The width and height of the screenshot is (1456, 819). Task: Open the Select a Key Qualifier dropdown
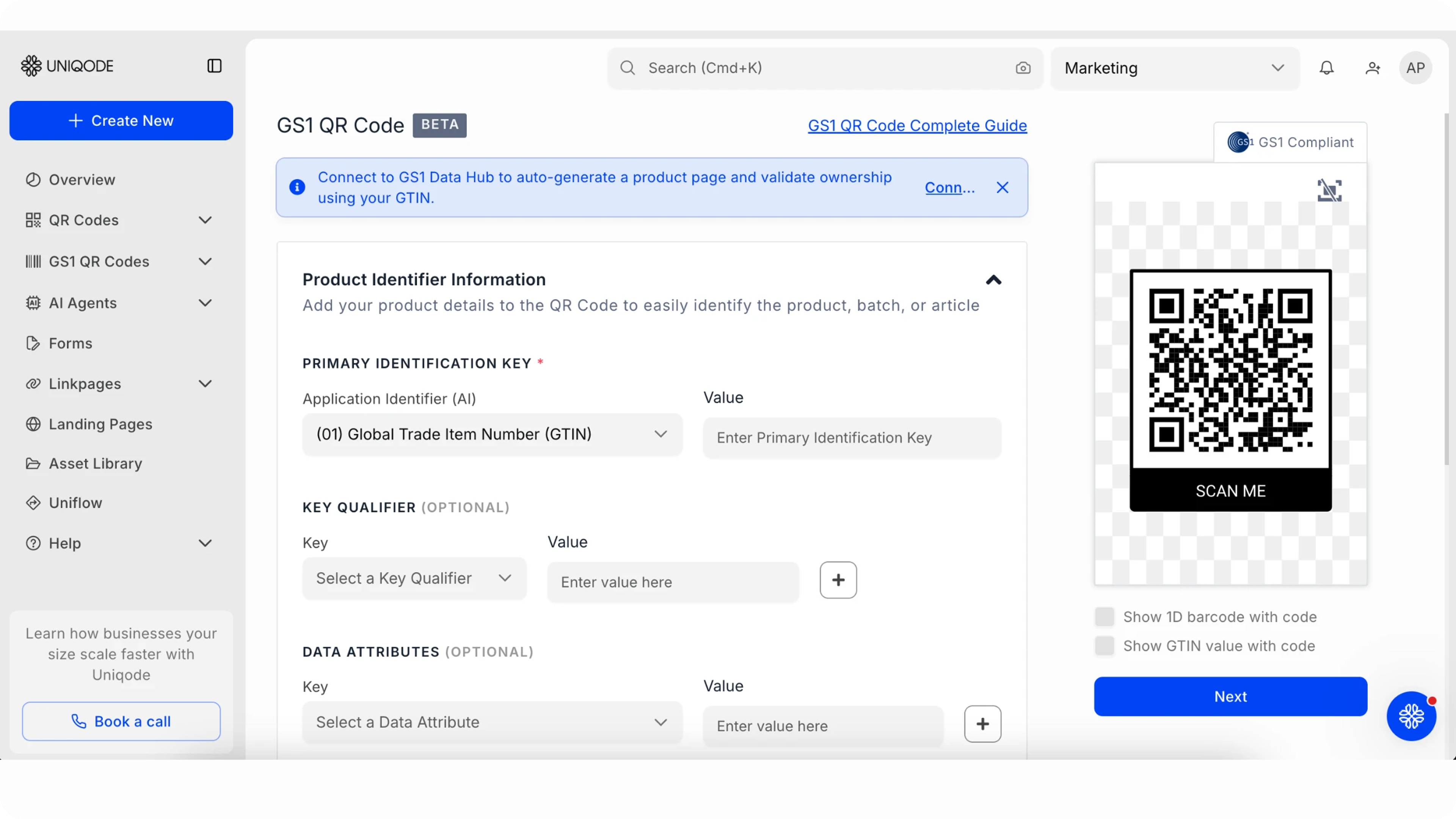pyautogui.click(x=414, y=578)
